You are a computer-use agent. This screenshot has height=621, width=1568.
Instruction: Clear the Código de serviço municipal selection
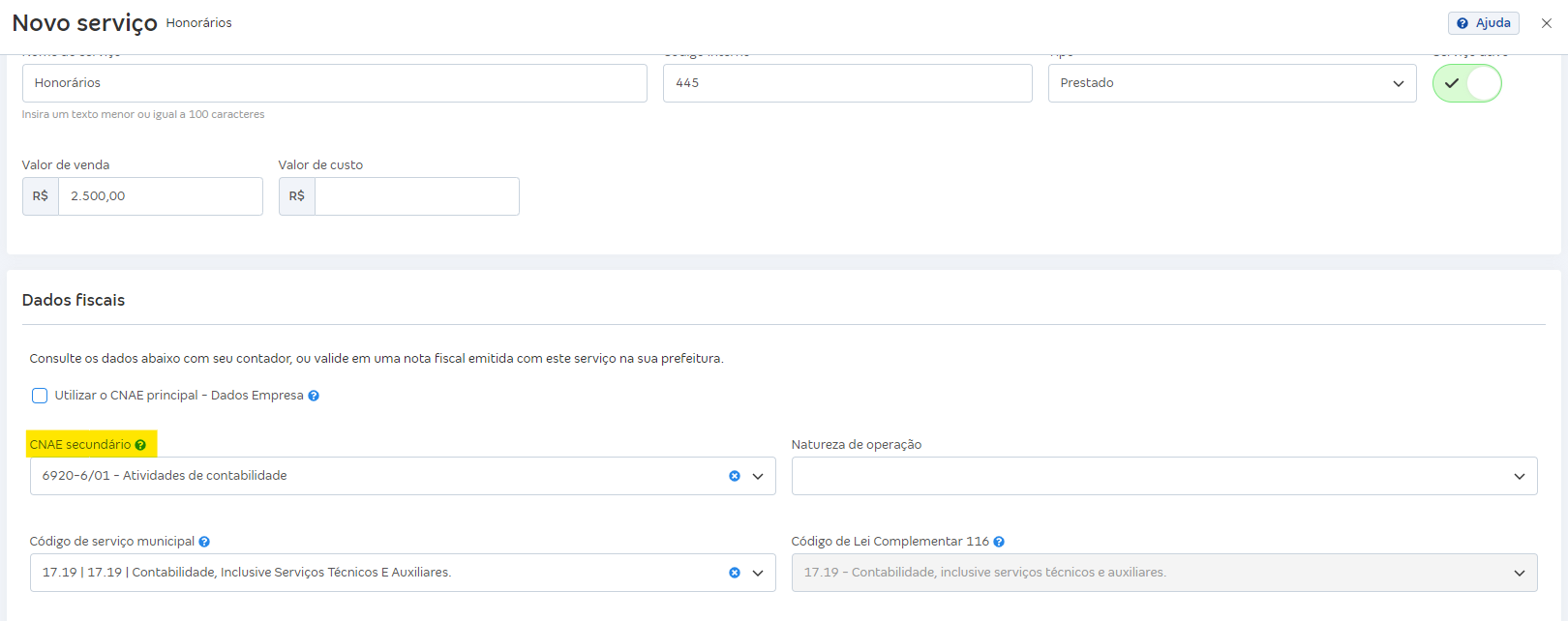[735, 573]
